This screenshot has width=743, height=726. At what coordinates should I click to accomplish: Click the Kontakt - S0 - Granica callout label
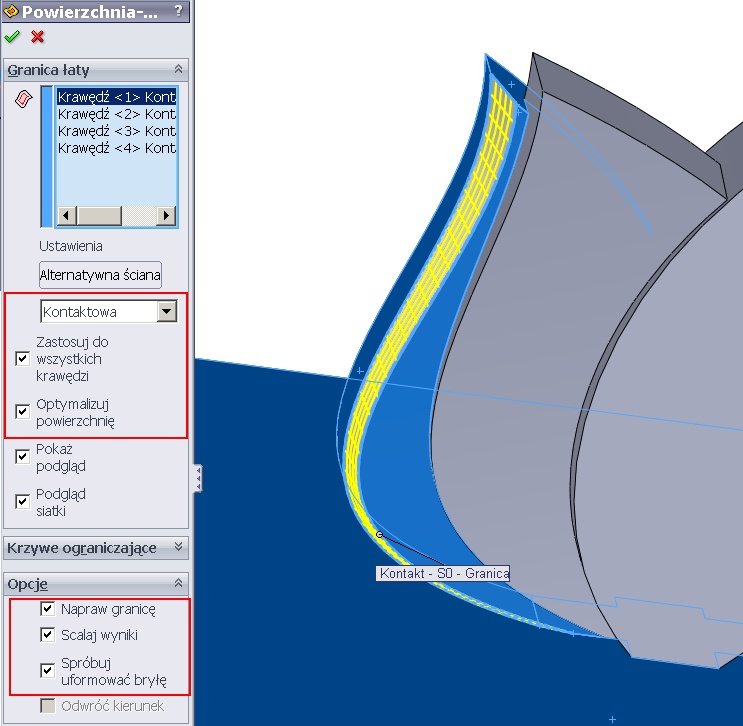click(443, 573)
